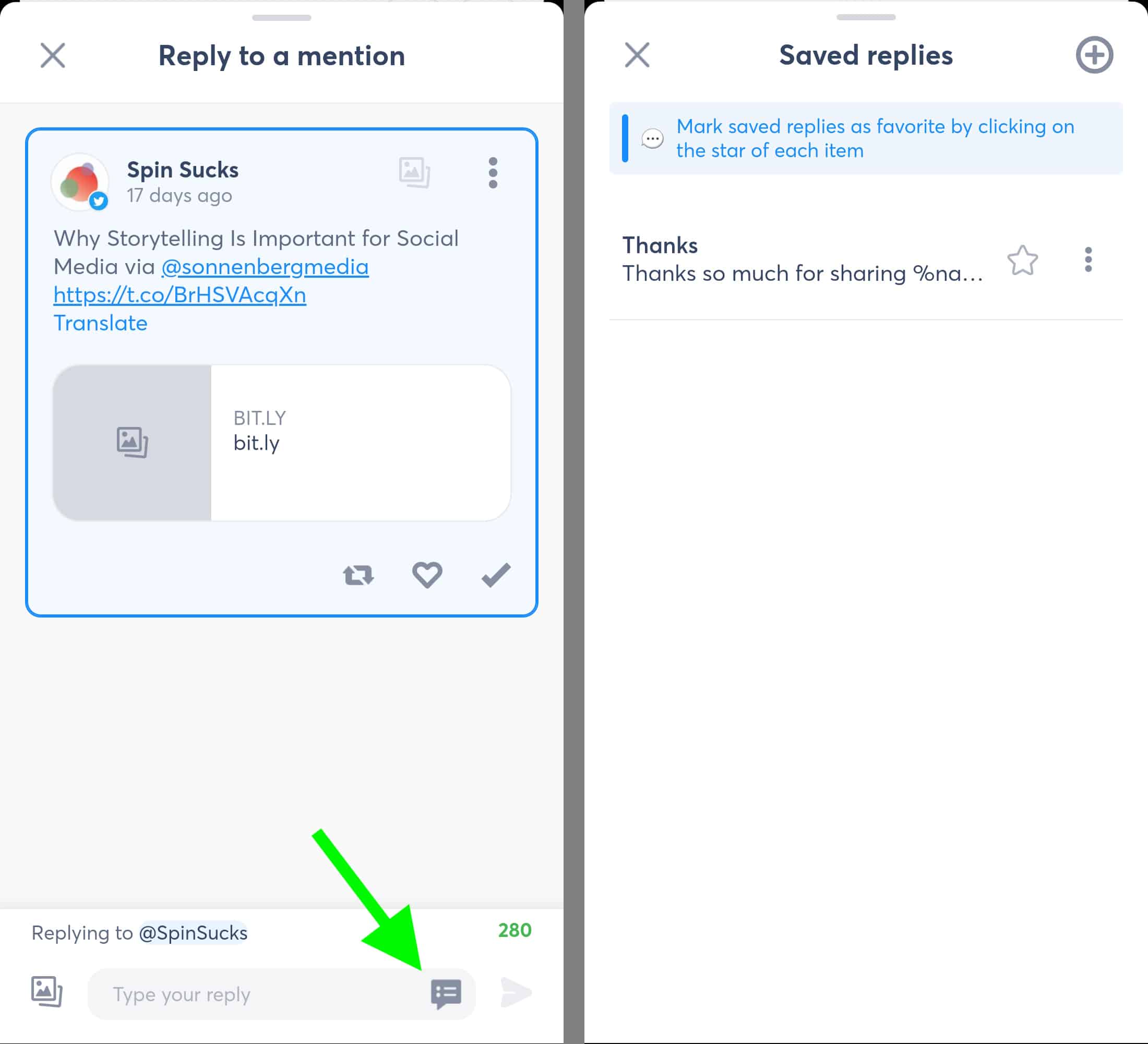
Task: Open the bit.ly link preview card
Action: [x=282, y=443]
